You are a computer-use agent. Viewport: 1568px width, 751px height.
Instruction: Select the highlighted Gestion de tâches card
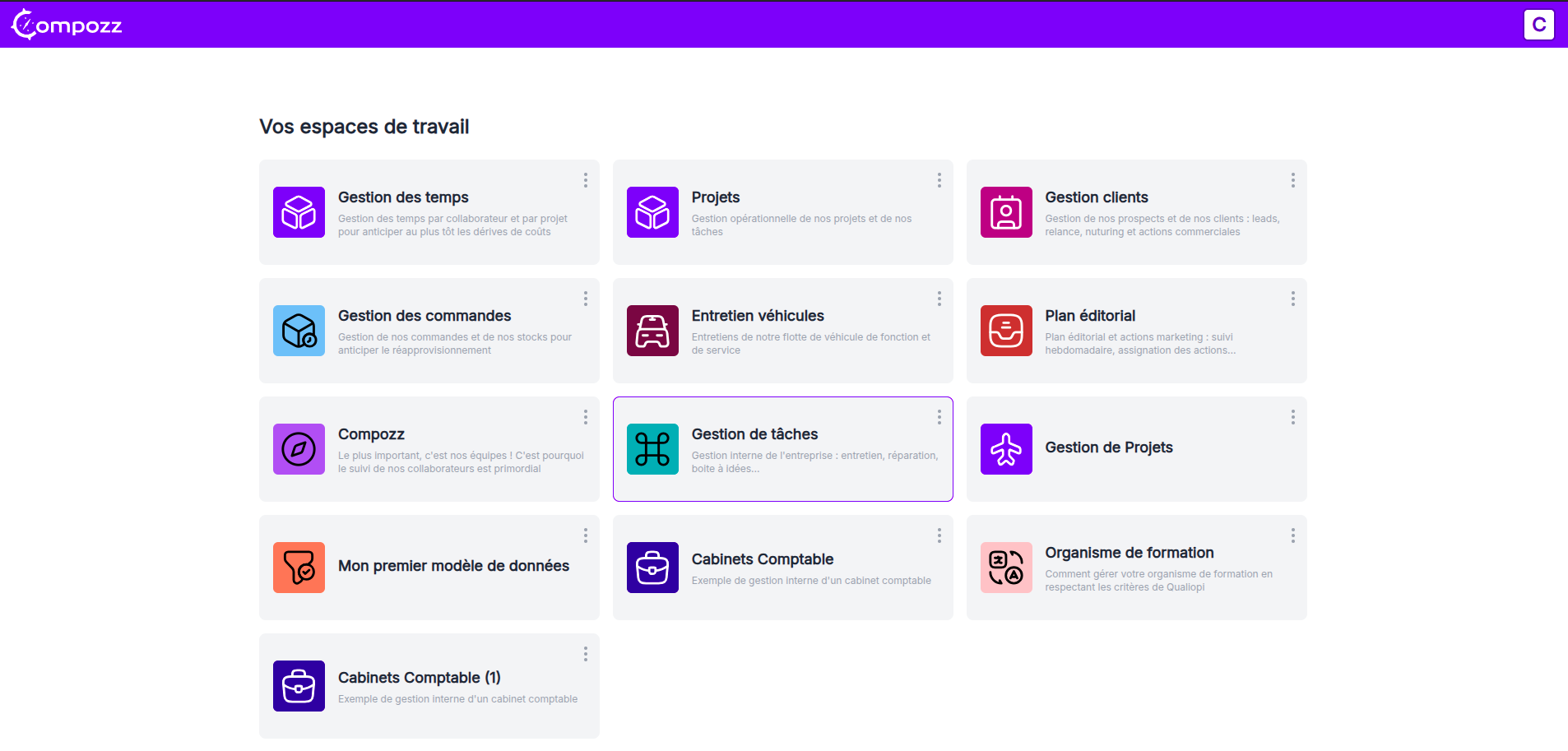coord(782,449)
